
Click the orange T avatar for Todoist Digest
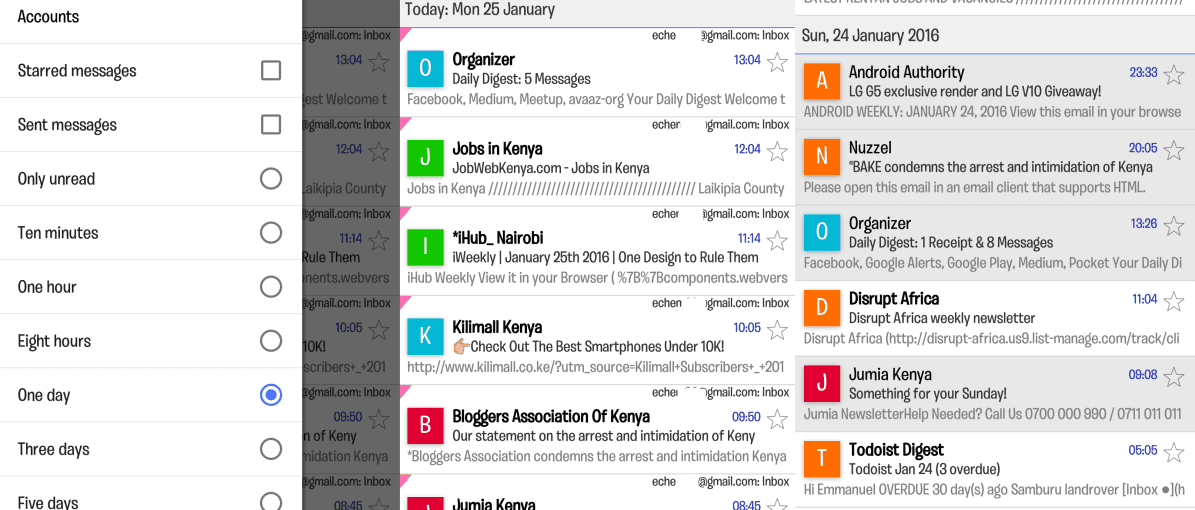click(822, 459)
